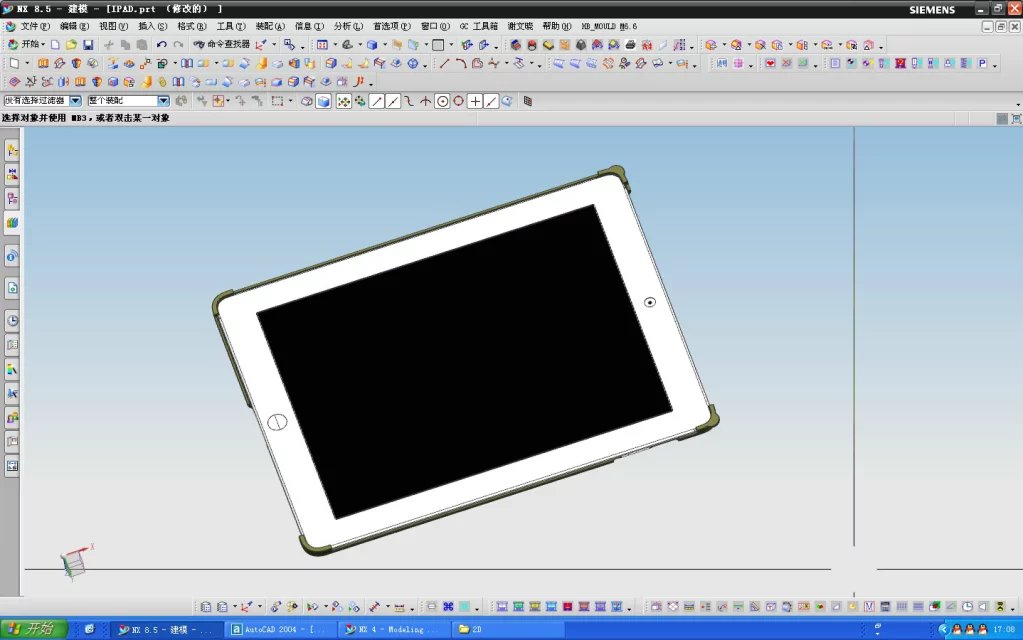This screenshot has height=640, width=1023.
Task: Click the blue P icon in the mold toolbar
Action: (x=982, y=64)
